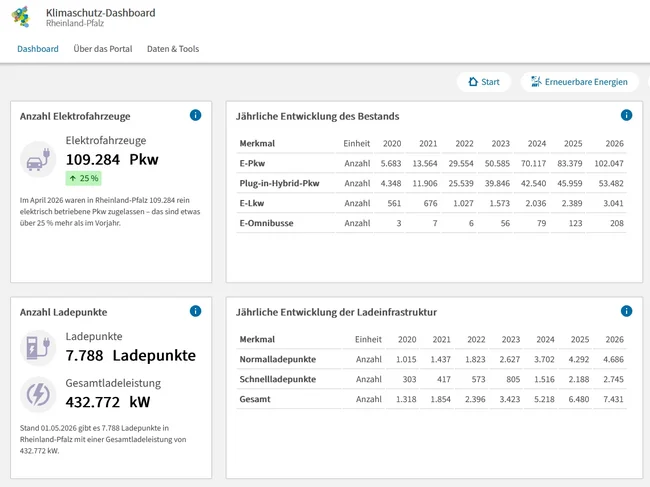Image resolution: width=650 pixels, height=487 pixels.
Task: Click E-Lkw 2026 value 3.041
Action: pyautogui.click(x=613, y=203)
